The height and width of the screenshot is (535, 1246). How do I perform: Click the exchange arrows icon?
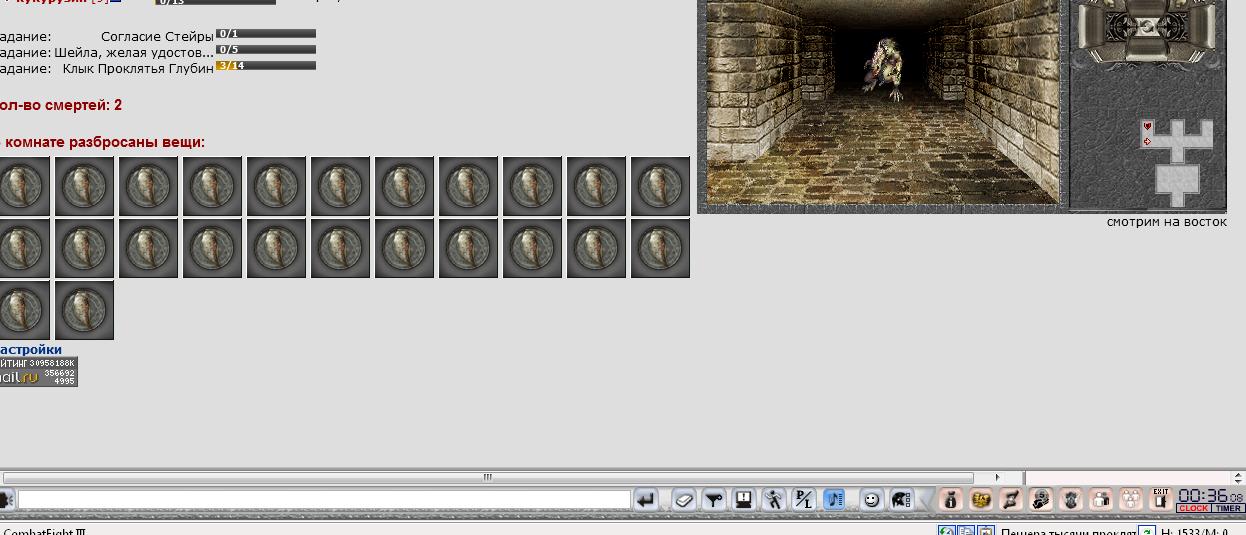click(x=1011, y=499)
